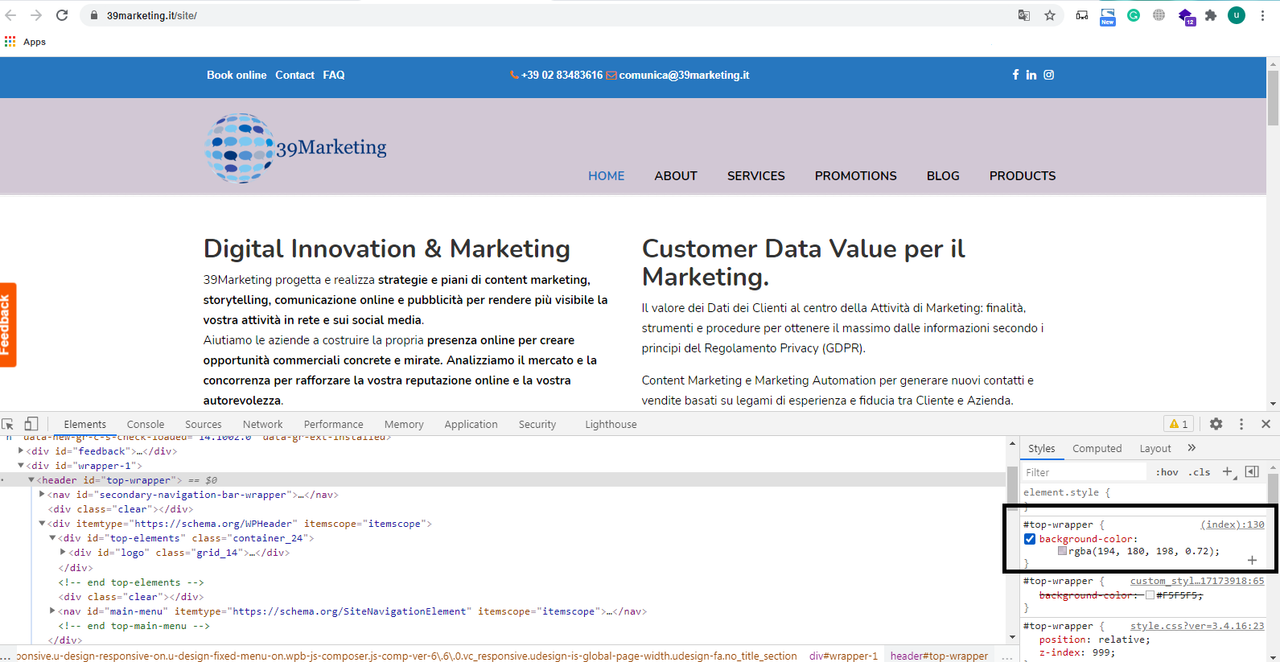Collapse the header id="top-wrapper" node

[33, 480]
